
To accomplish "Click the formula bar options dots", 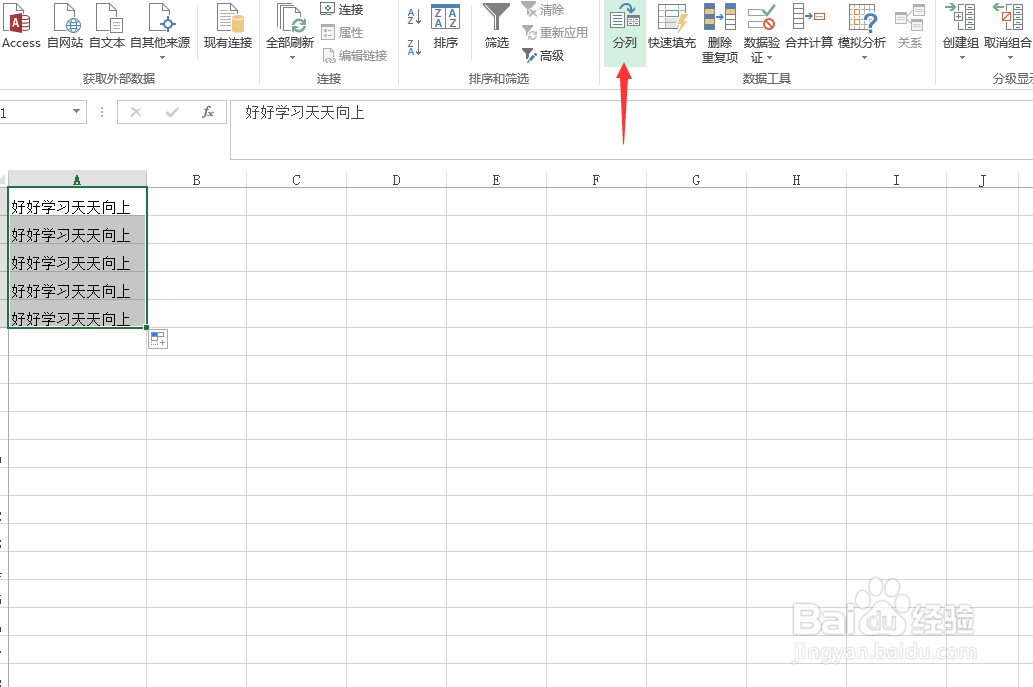I will click(x=101, y=112).
